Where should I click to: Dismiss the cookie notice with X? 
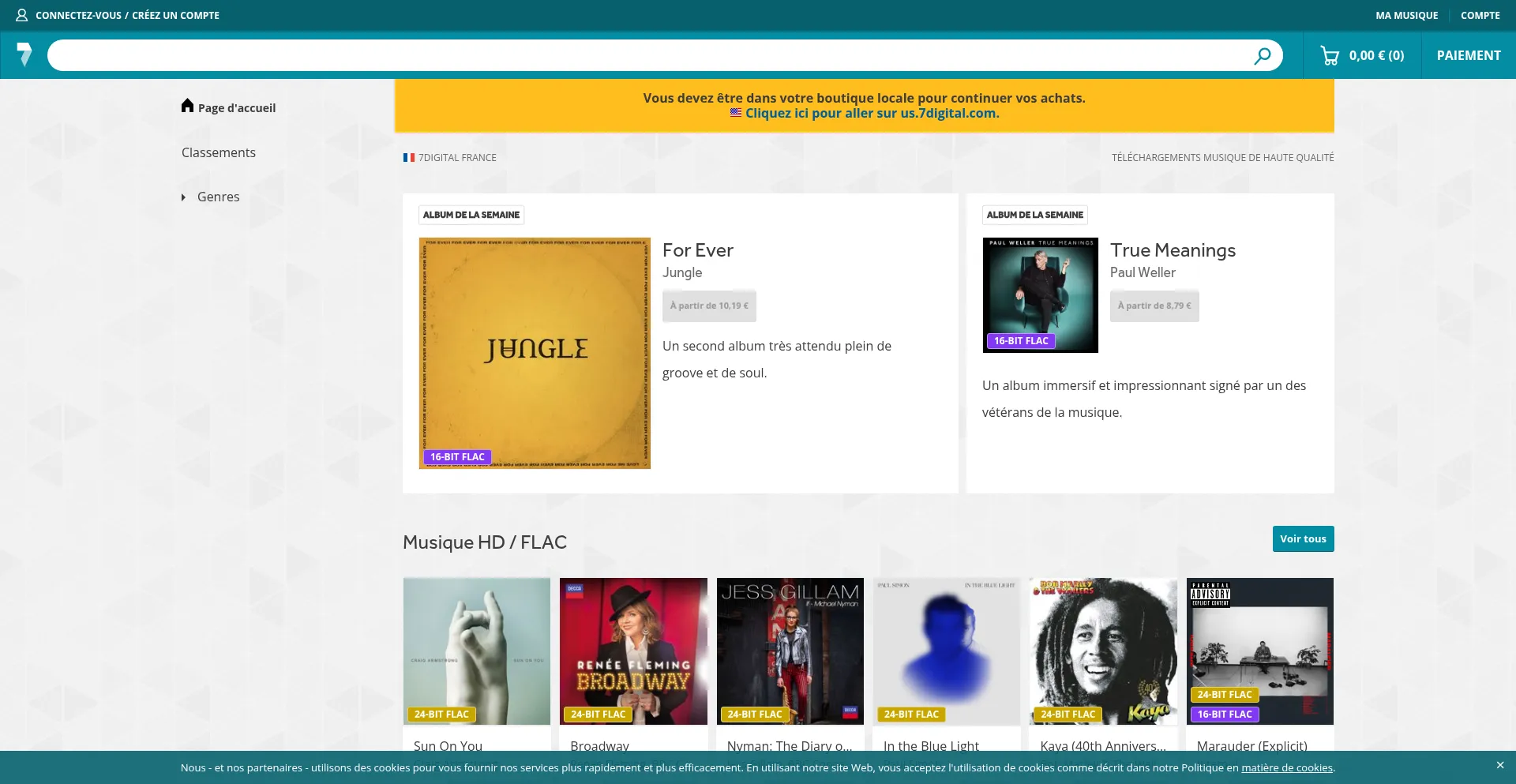[x=1500, y=765]
